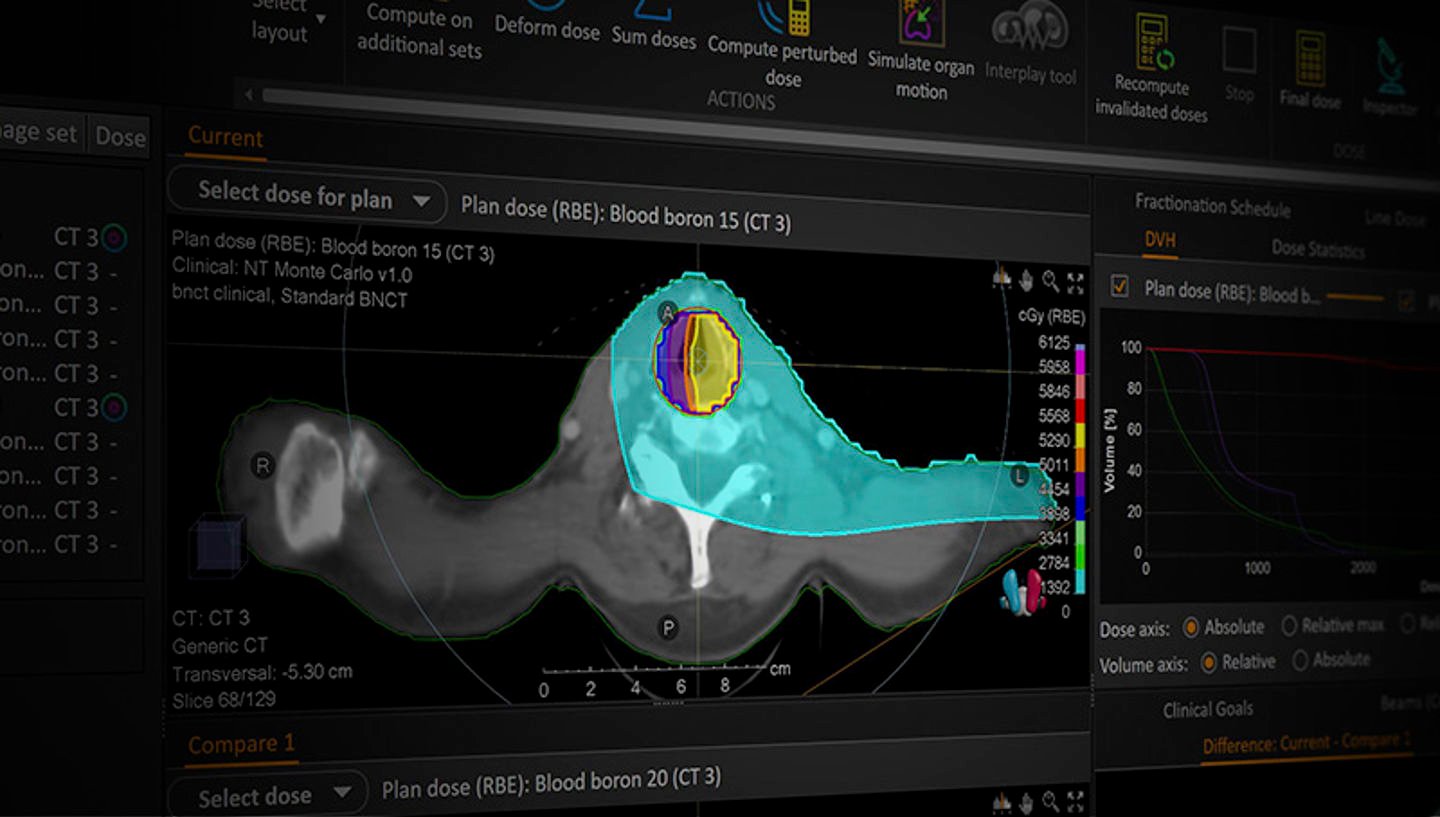Uncheck the Plan dose (RBE) DVH checkbox
The height and width of the screenshot is (817, 1440).
point(1120,288)
